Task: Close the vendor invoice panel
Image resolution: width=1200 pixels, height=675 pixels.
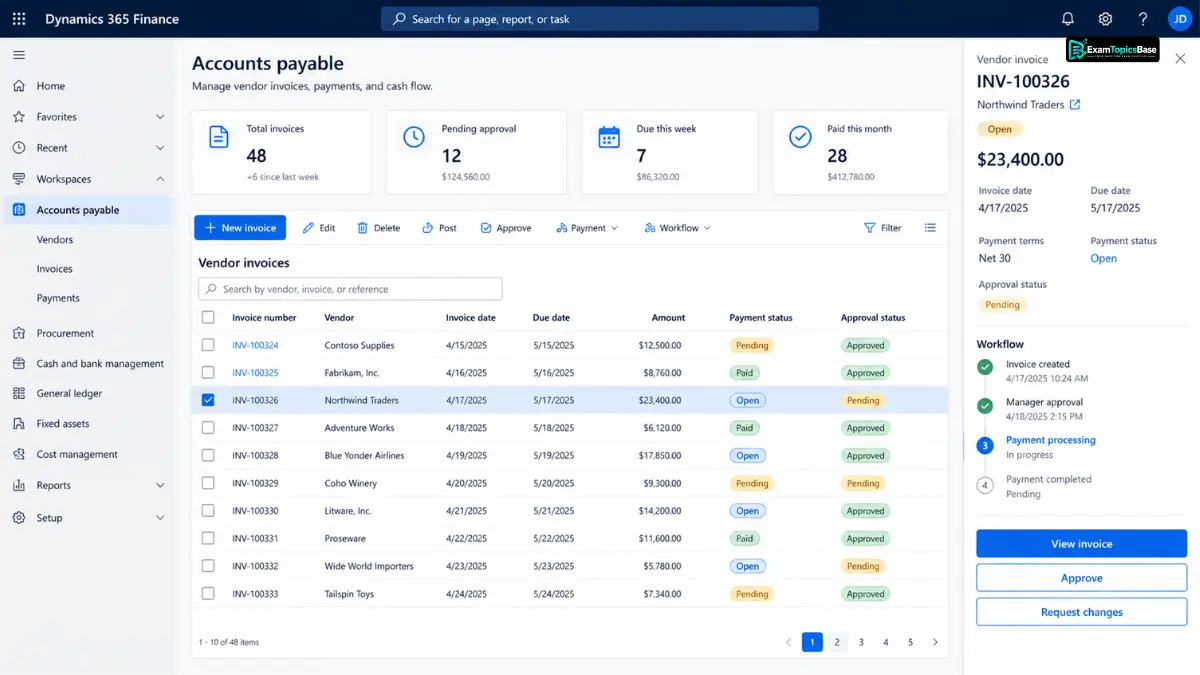Action: point(1180,60)
